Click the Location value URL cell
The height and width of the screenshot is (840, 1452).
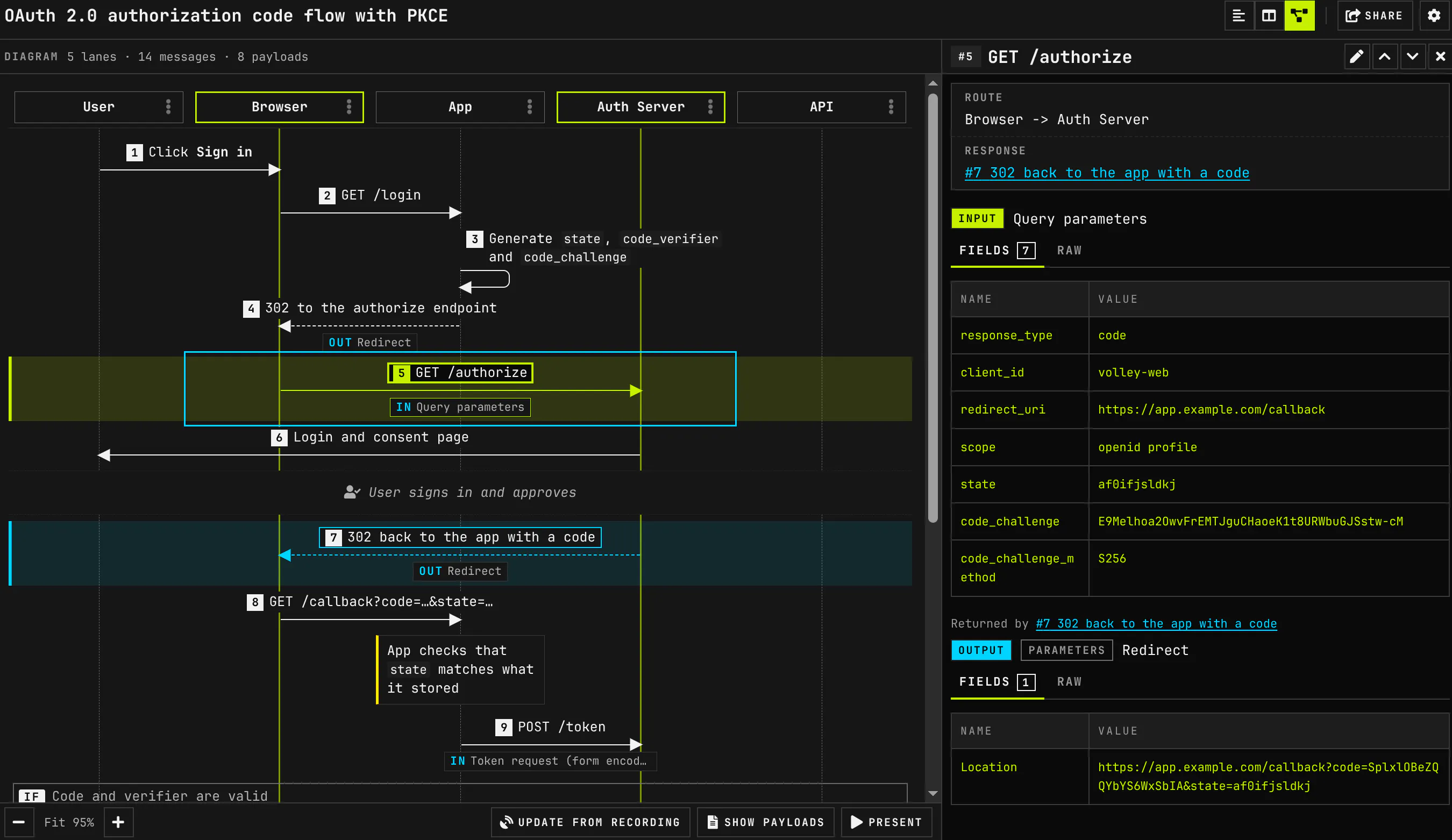click(x=1268, y=777)
